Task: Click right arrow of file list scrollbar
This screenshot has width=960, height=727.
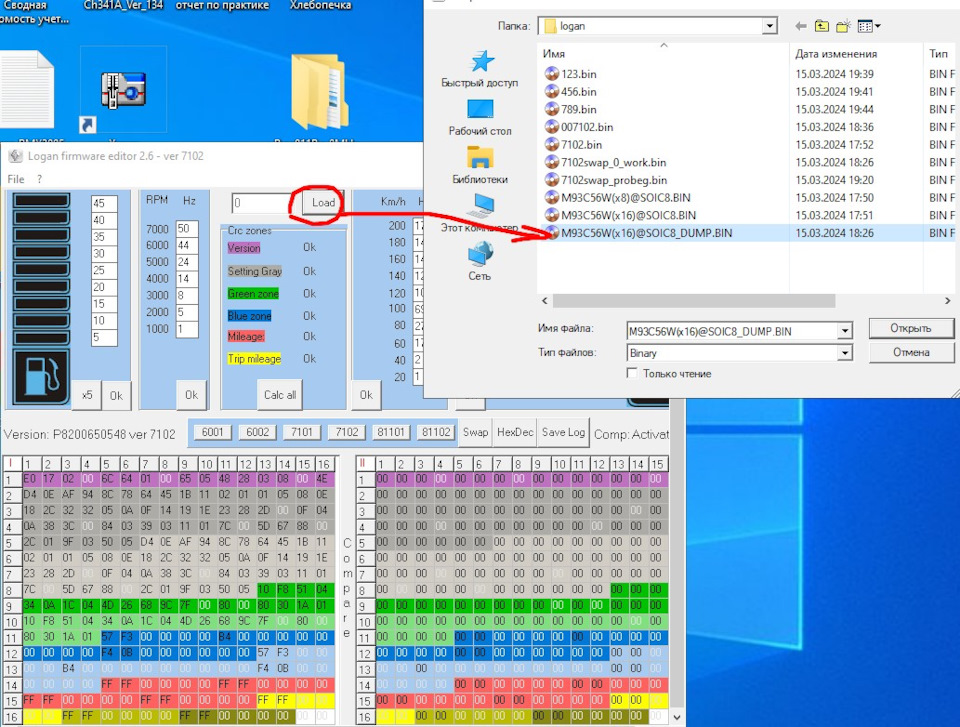Action: tap(947, 301)
